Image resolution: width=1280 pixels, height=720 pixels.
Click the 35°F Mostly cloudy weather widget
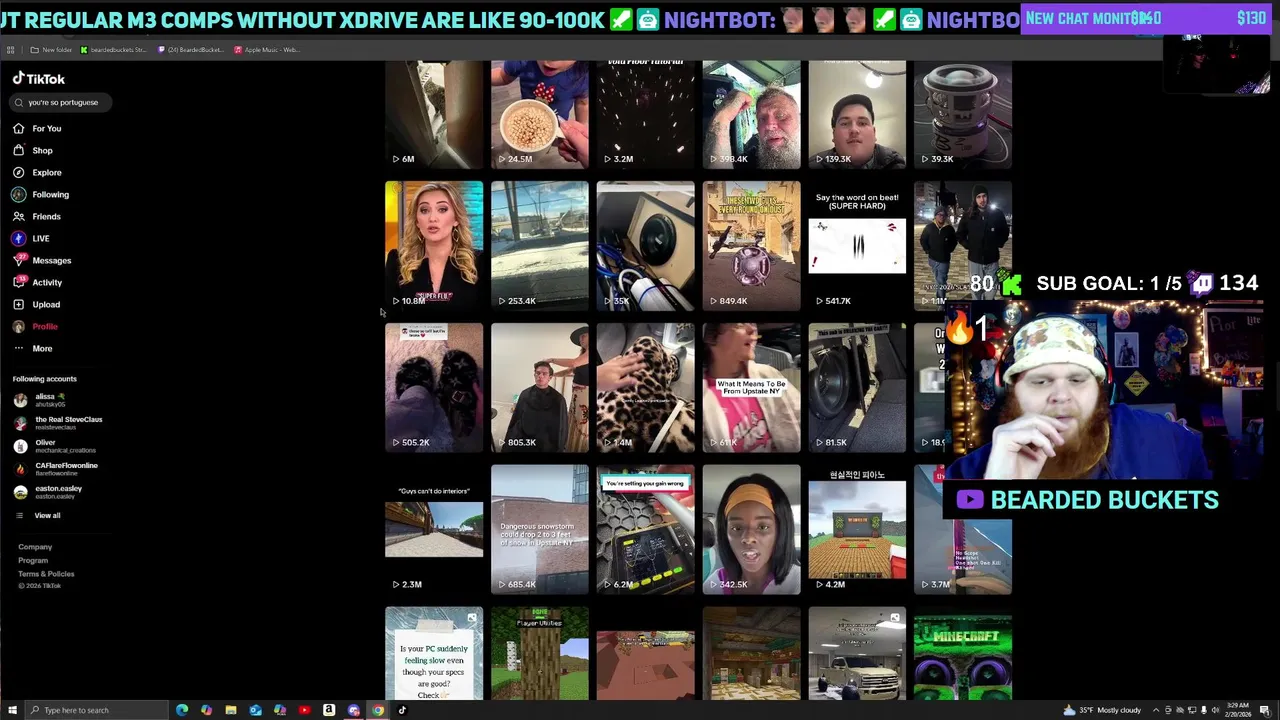click(1104, 710)
